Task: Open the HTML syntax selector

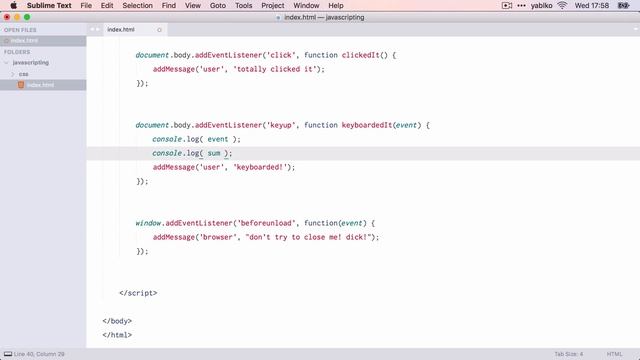Action: 614,354
